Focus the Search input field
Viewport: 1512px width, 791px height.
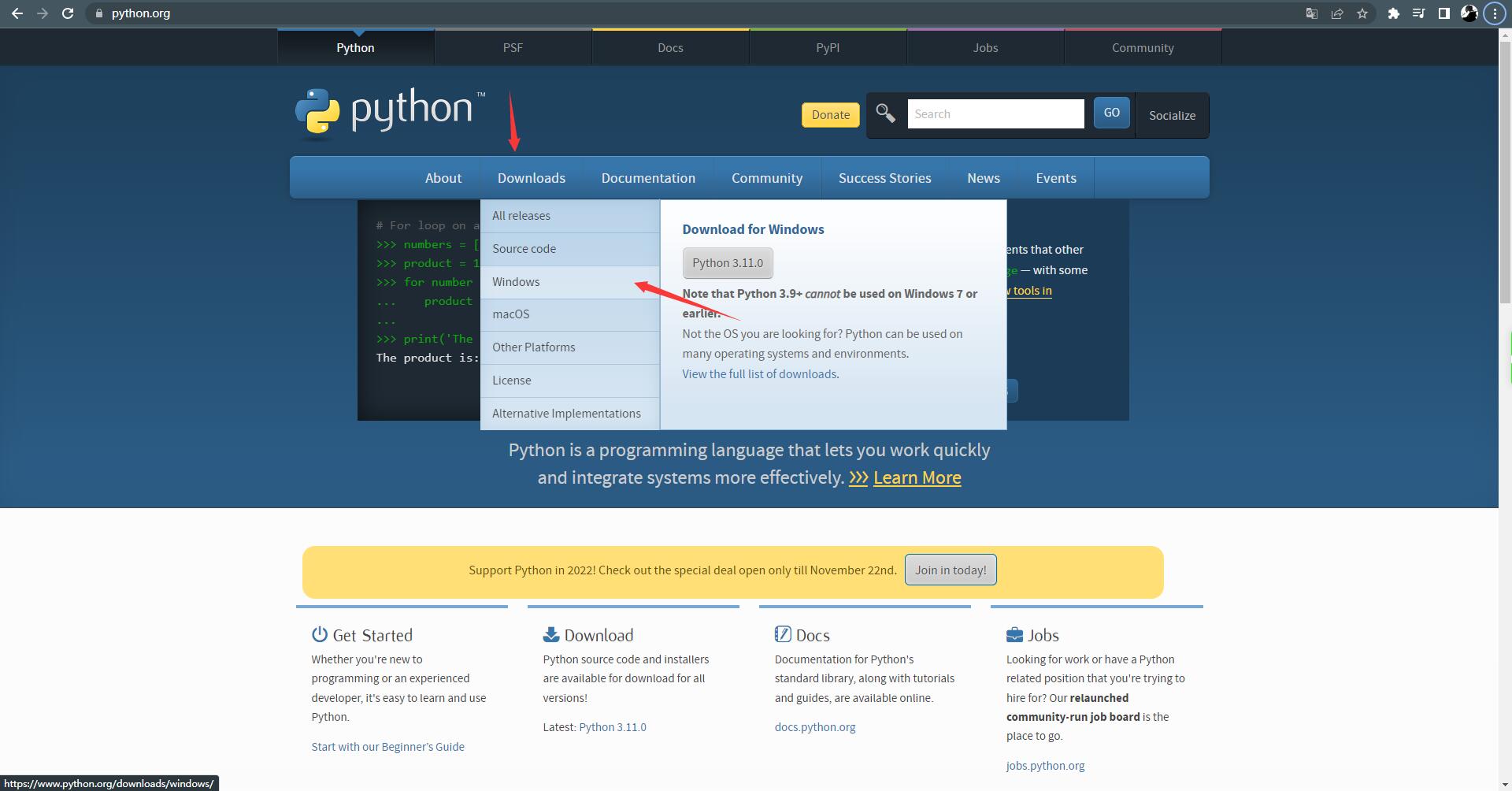click(995, 114)
